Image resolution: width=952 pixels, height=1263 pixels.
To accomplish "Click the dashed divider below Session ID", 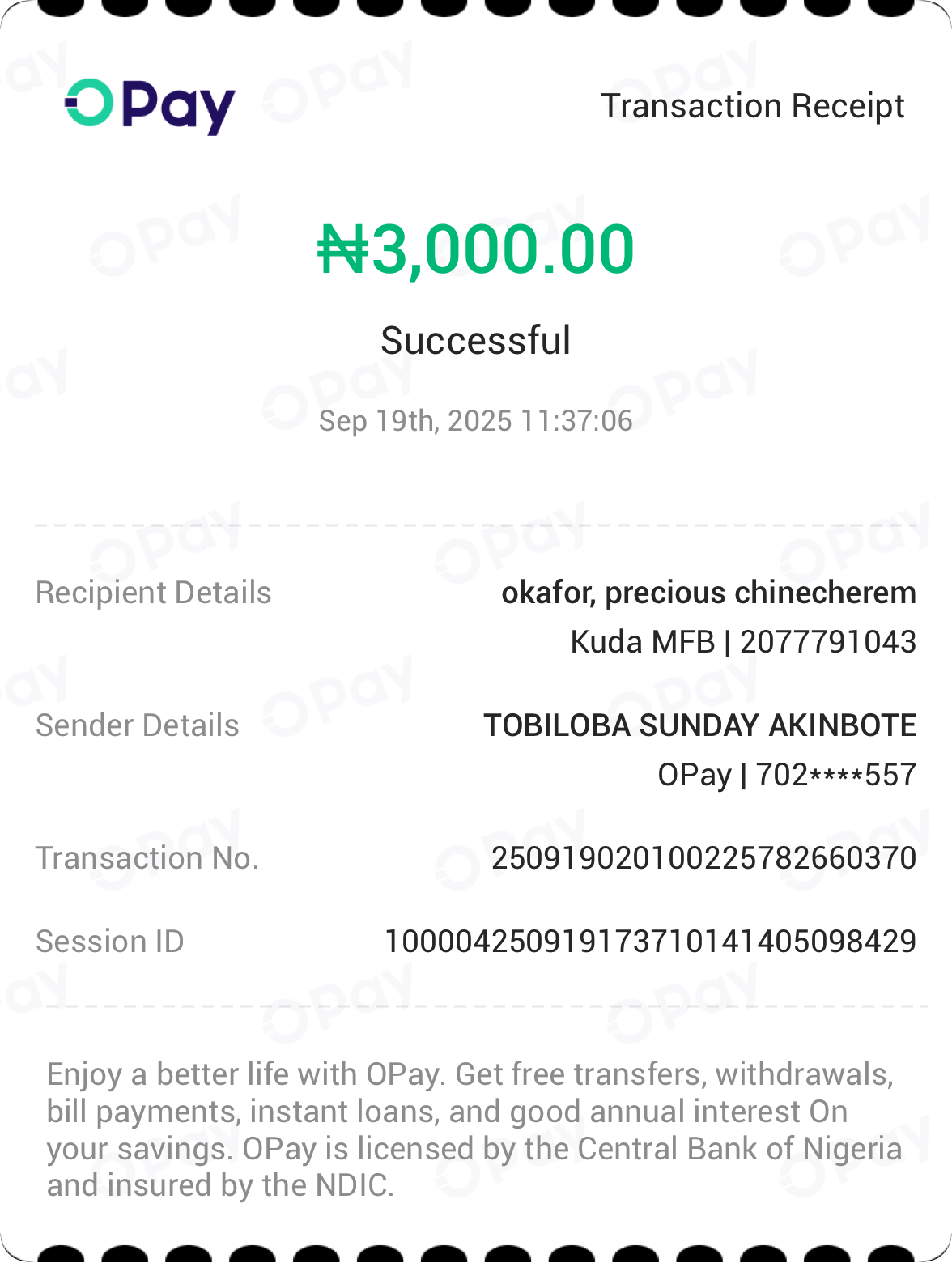I will tap(476, 1007).
